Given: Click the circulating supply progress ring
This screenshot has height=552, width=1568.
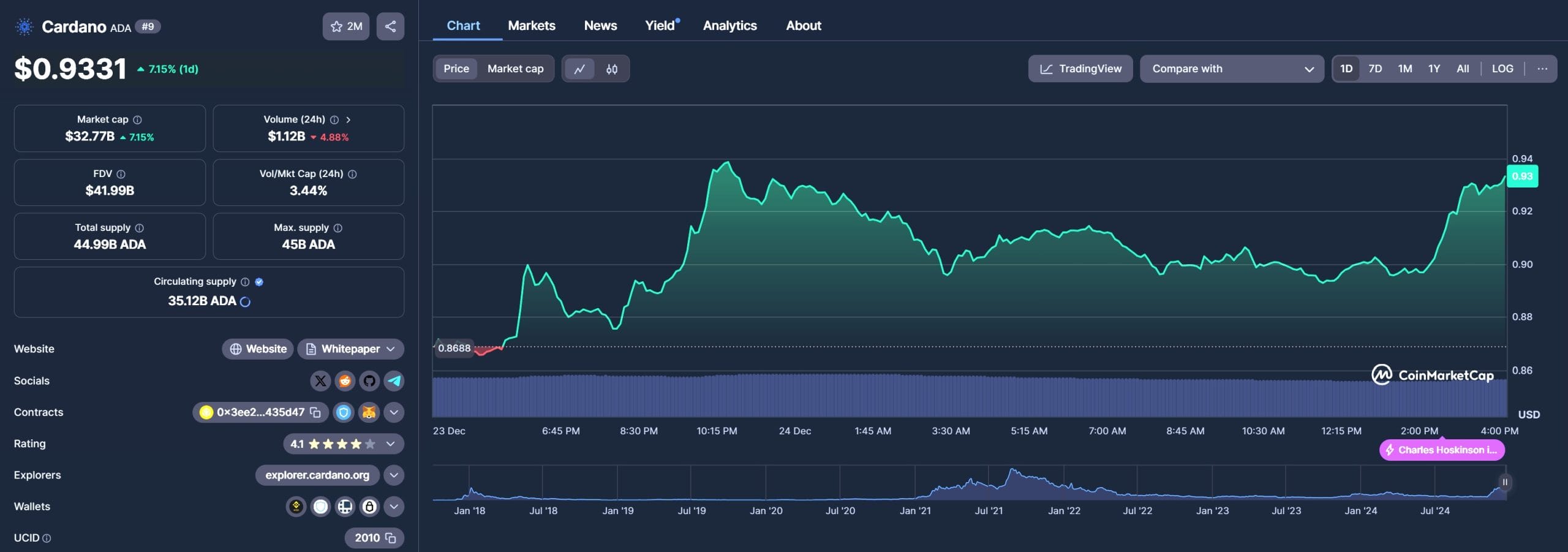Looking at the screenshot, I should point(245,302).
